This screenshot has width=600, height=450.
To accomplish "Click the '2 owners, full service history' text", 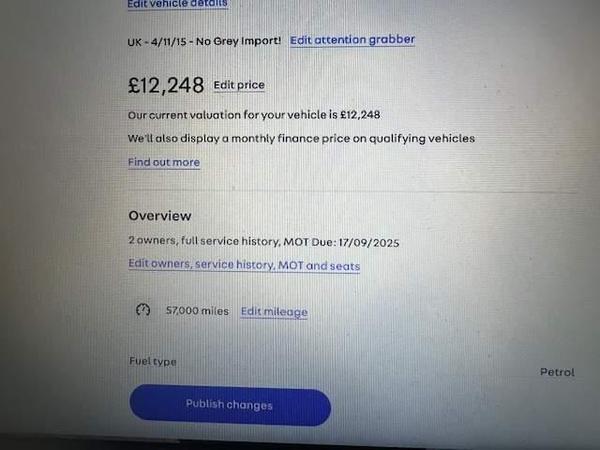I will point(204,241).
